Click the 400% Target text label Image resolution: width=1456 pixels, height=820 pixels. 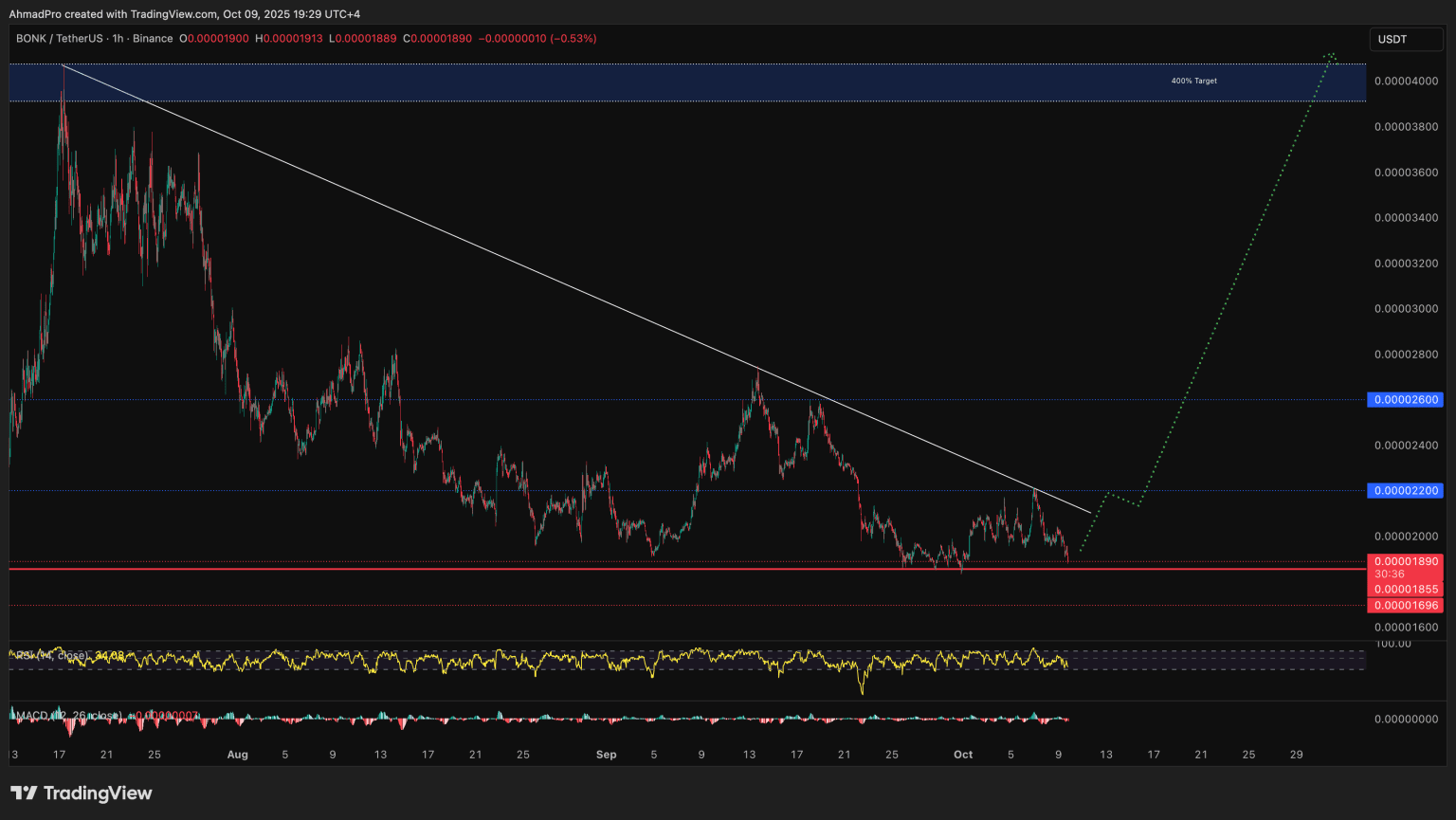click(x=1193, y=82)
